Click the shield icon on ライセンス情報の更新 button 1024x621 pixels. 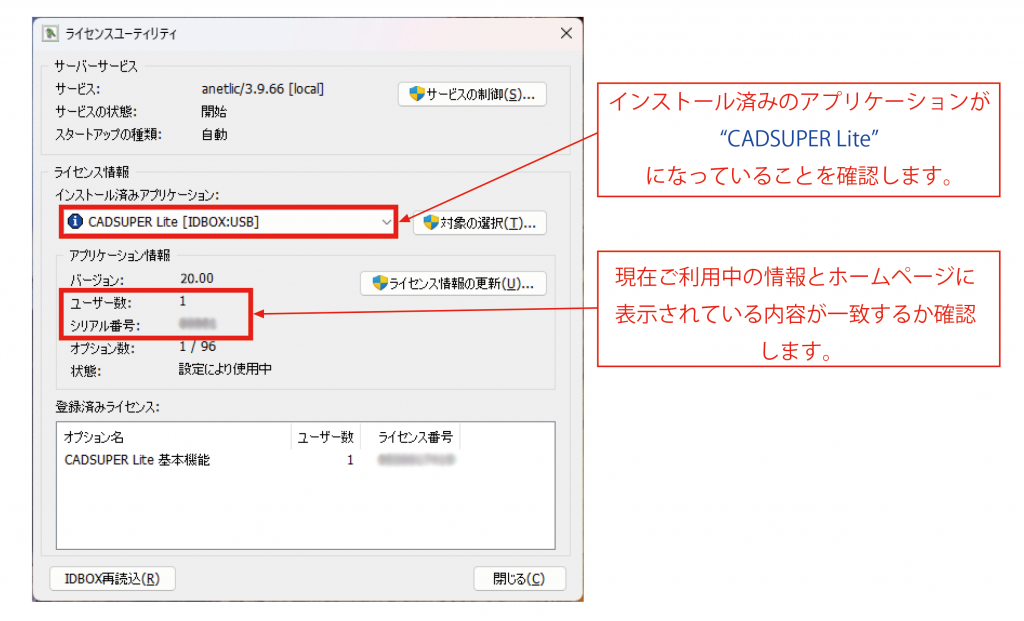379,283
